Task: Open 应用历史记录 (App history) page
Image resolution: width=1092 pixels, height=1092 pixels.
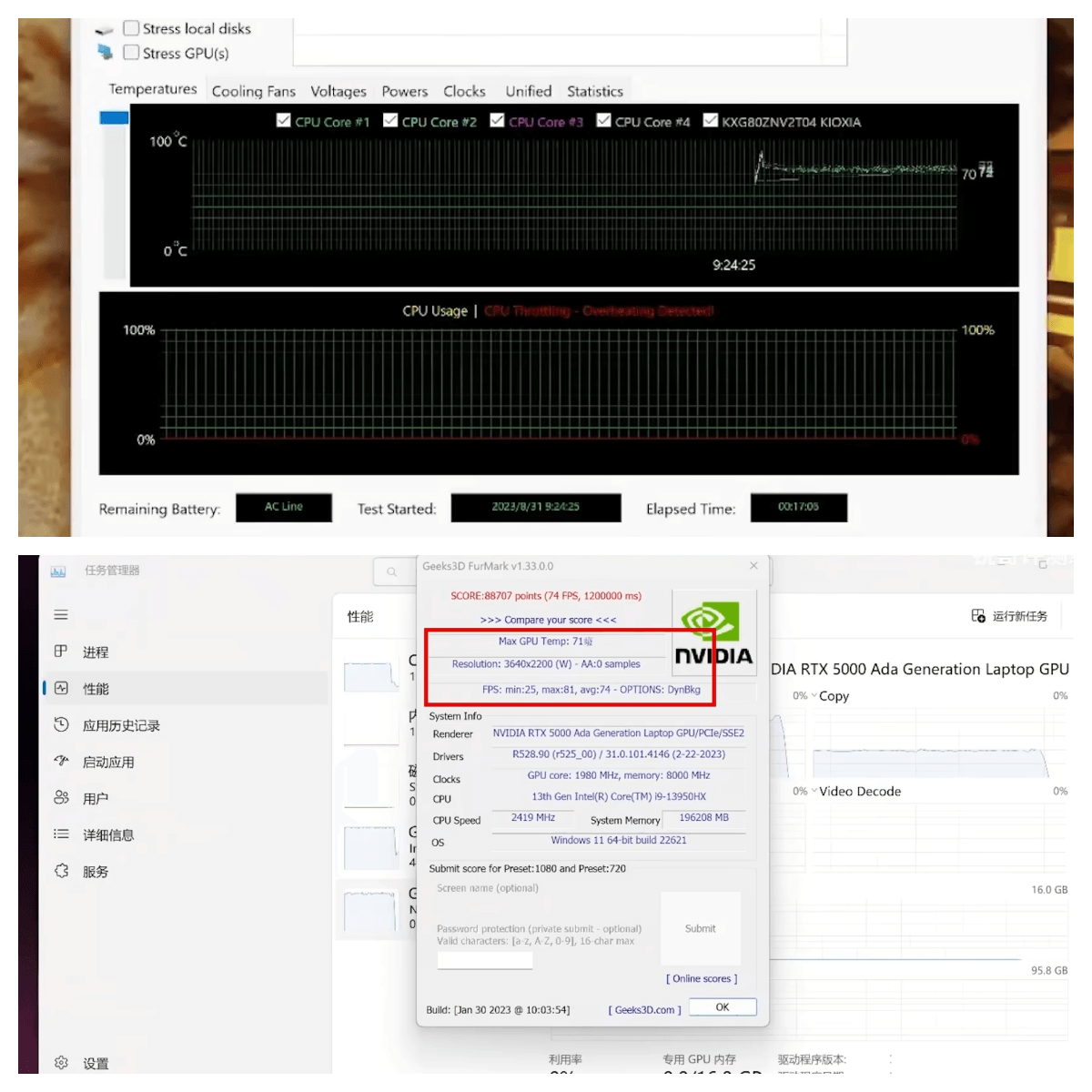Action: [121, 725]
